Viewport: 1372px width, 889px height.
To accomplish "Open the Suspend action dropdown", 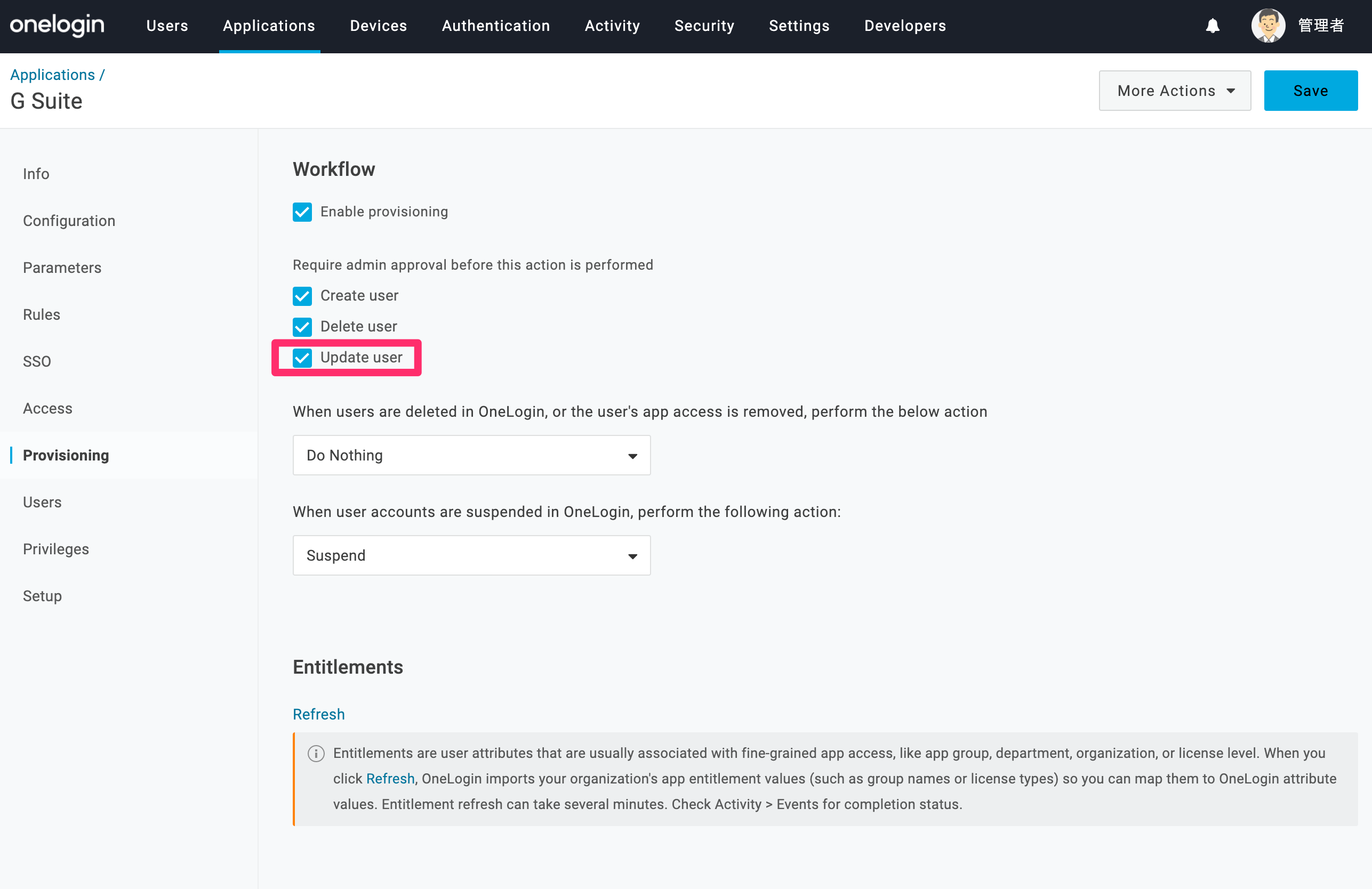I will coord(471,555).
